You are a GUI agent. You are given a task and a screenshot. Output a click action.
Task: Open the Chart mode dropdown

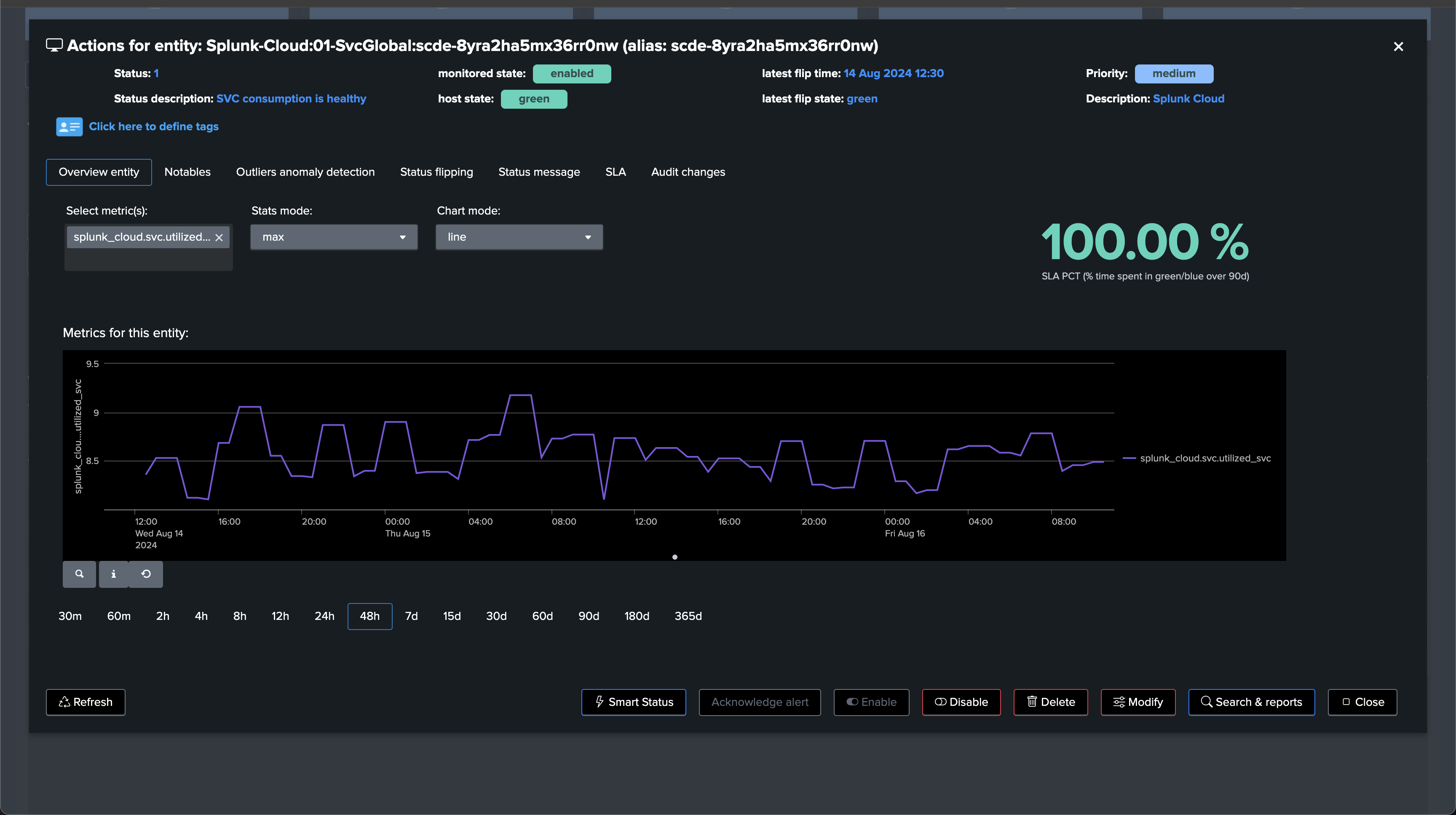(x=519, y=237)
